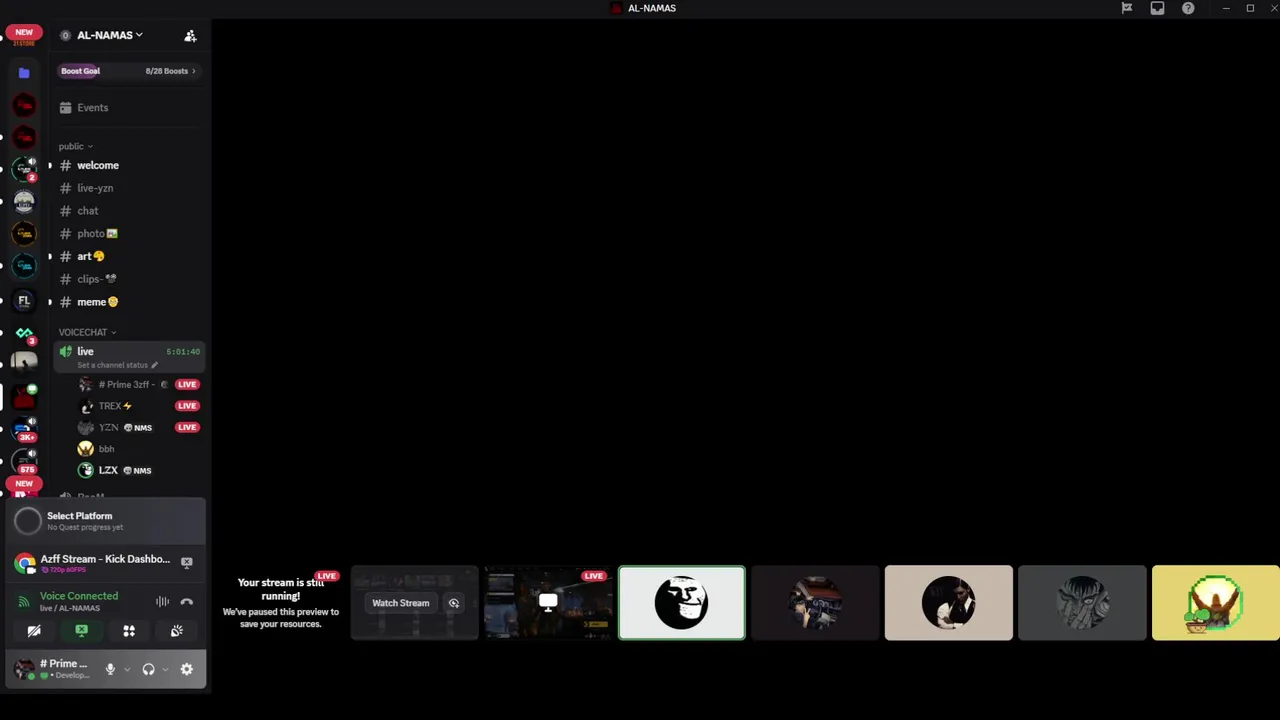The height and width of the screenshot is (720, 1280).
Task: Open the Activities launcher icon
Action: tap(129, 631)
